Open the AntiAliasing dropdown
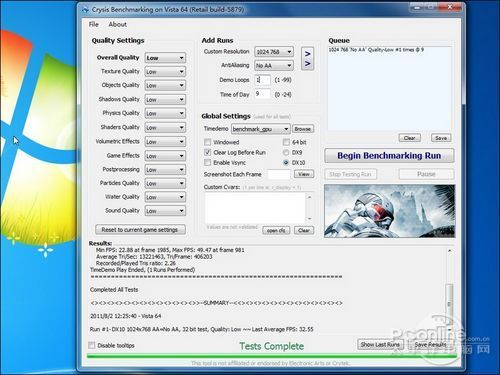This screenshot has height=375, width=500. click(x=274, y=66)
